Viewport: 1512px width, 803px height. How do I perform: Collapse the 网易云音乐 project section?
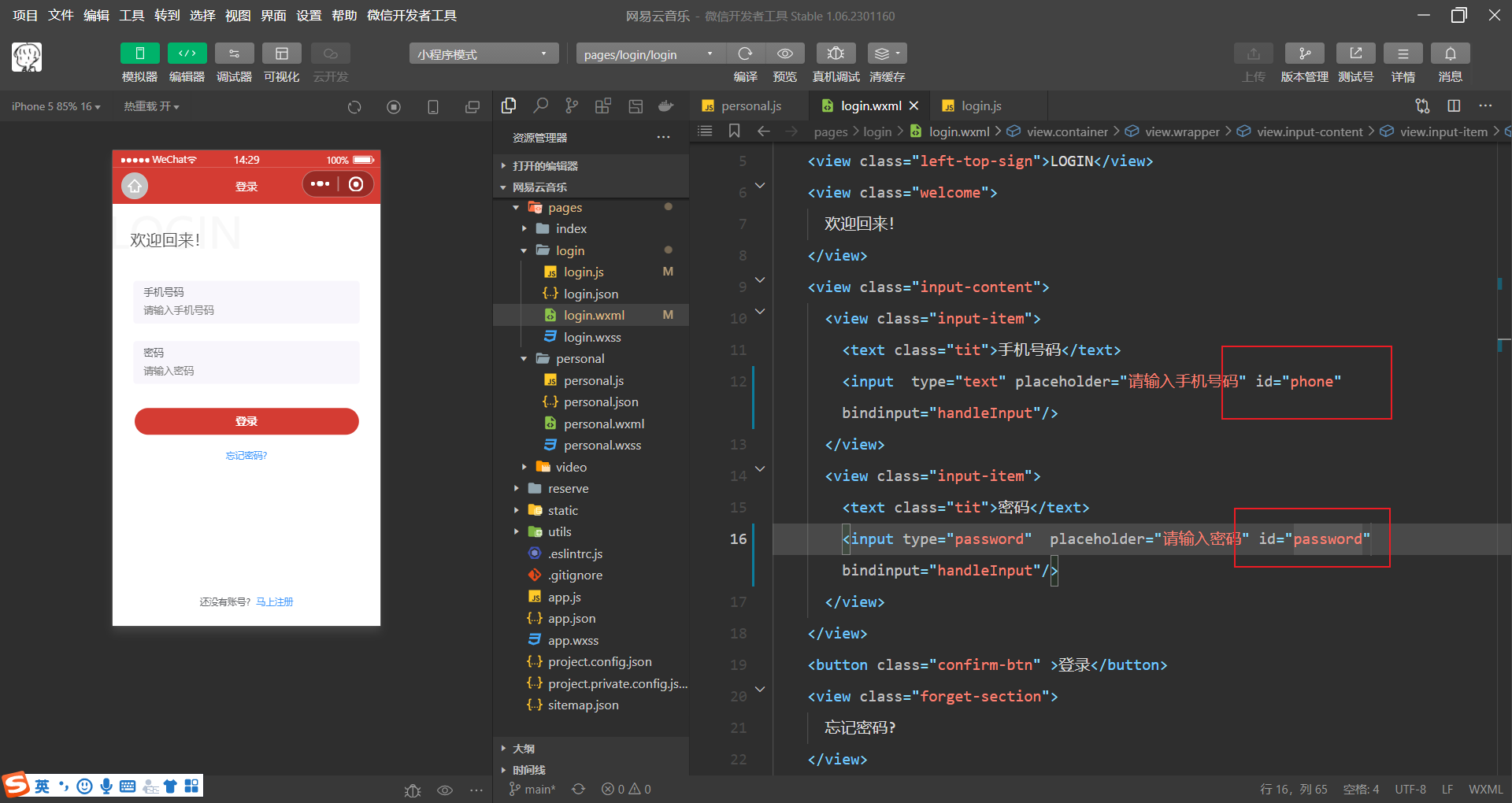click(x=591, y=187)
